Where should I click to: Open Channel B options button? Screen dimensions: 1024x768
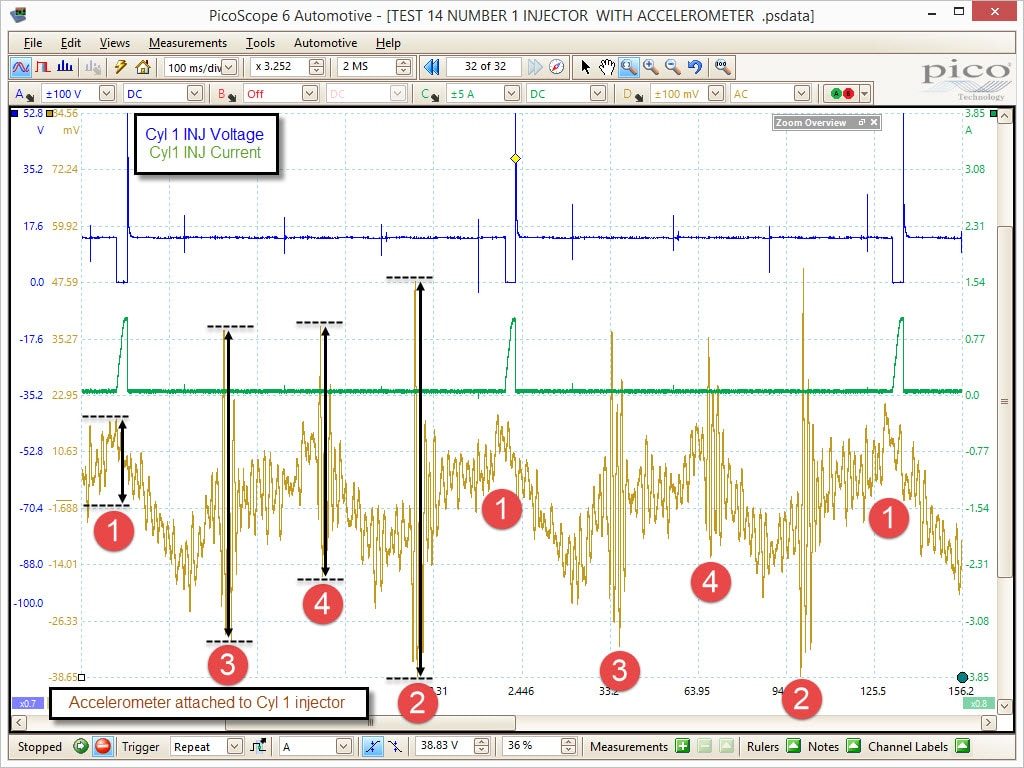(x=227, y=94)
